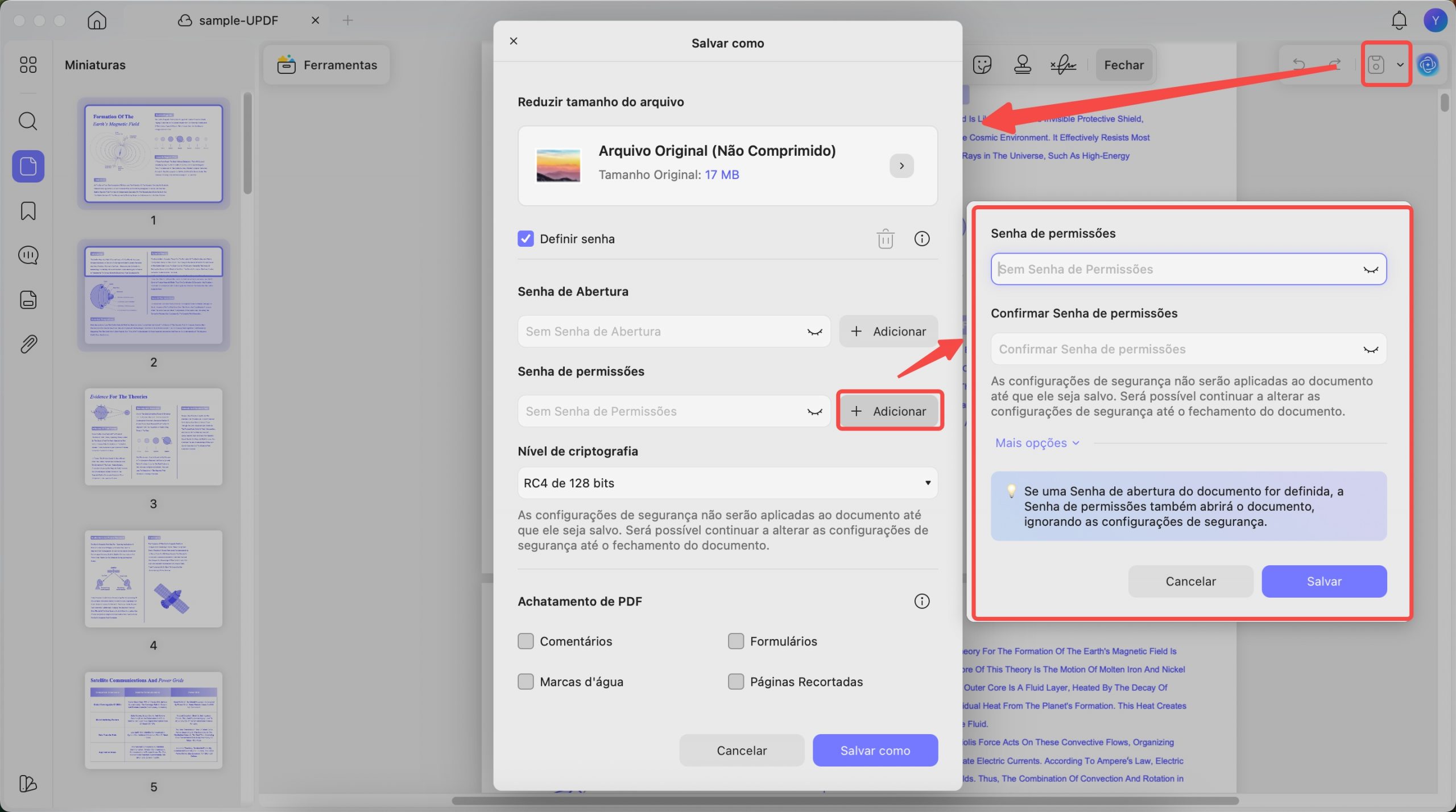
Task: Expand Arquivo Original compression options
Action: point(901,165)
